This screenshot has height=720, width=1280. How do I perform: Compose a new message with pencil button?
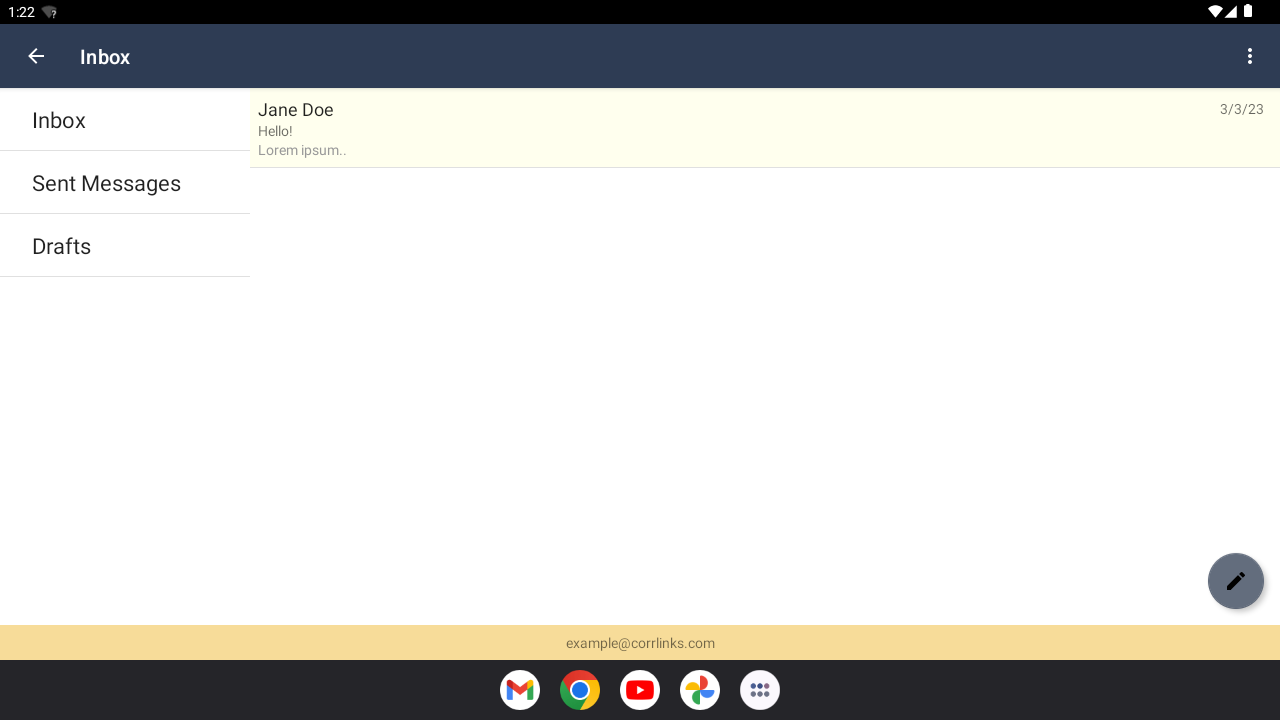[1236, 581]
